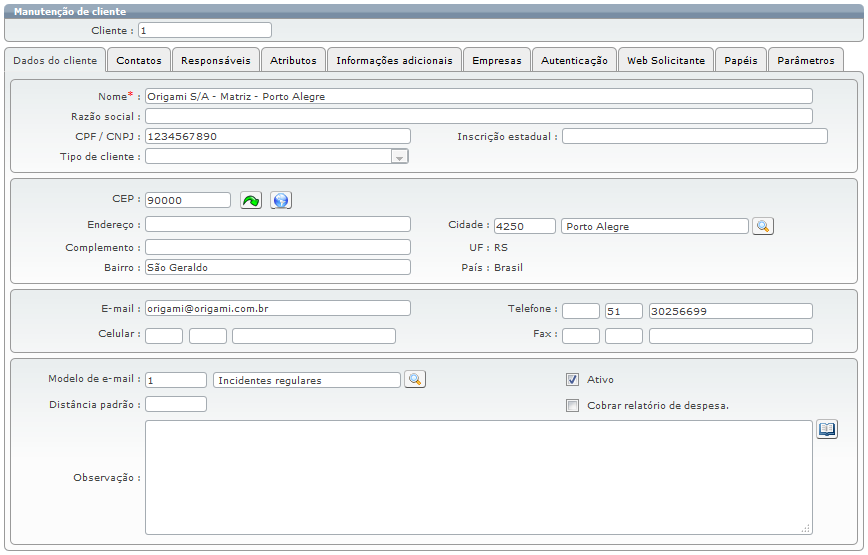Image resolution: width=868 pixels, height=555 pixels.
Task: Click the book icon beside Observação
Action: click(826, 429)
